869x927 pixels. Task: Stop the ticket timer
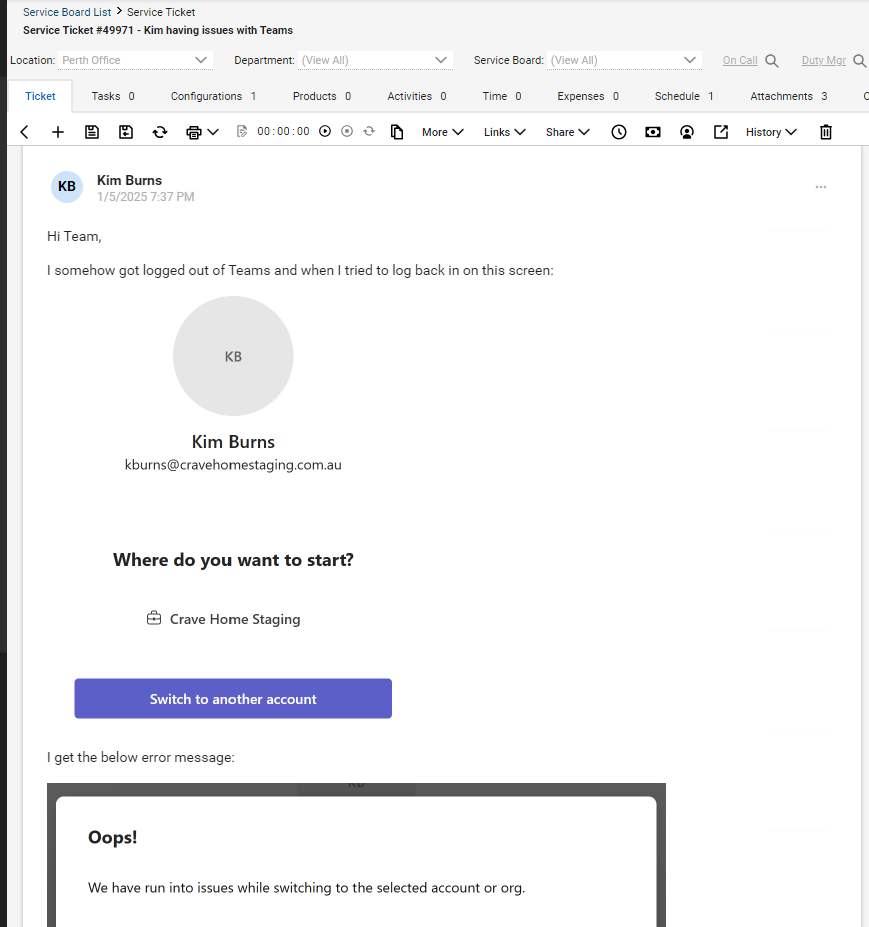(x=347, y=131)
